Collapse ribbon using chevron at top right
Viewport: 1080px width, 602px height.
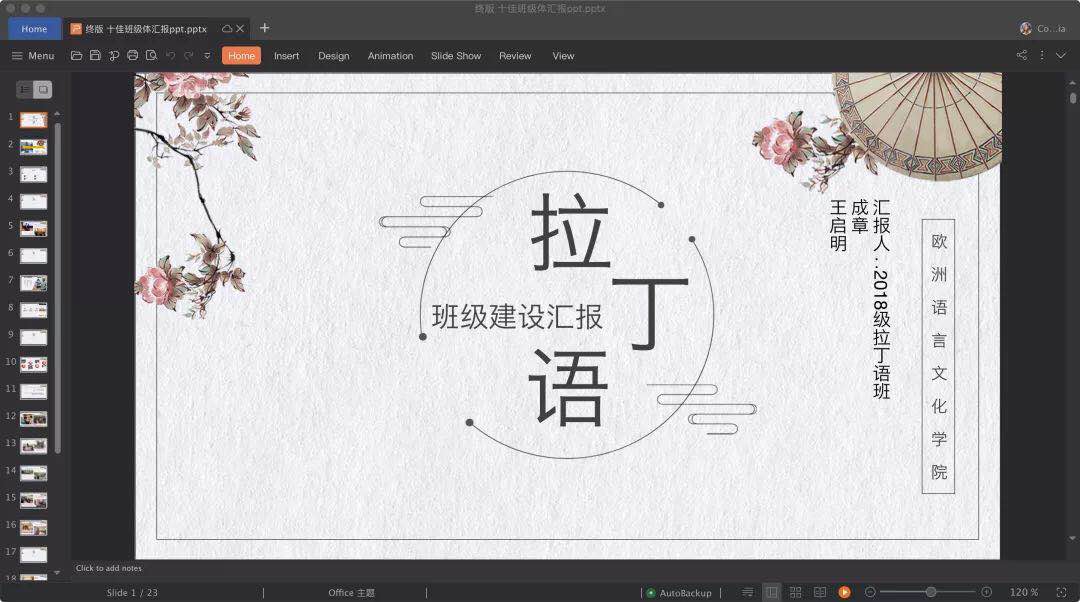coord(1061,56)
